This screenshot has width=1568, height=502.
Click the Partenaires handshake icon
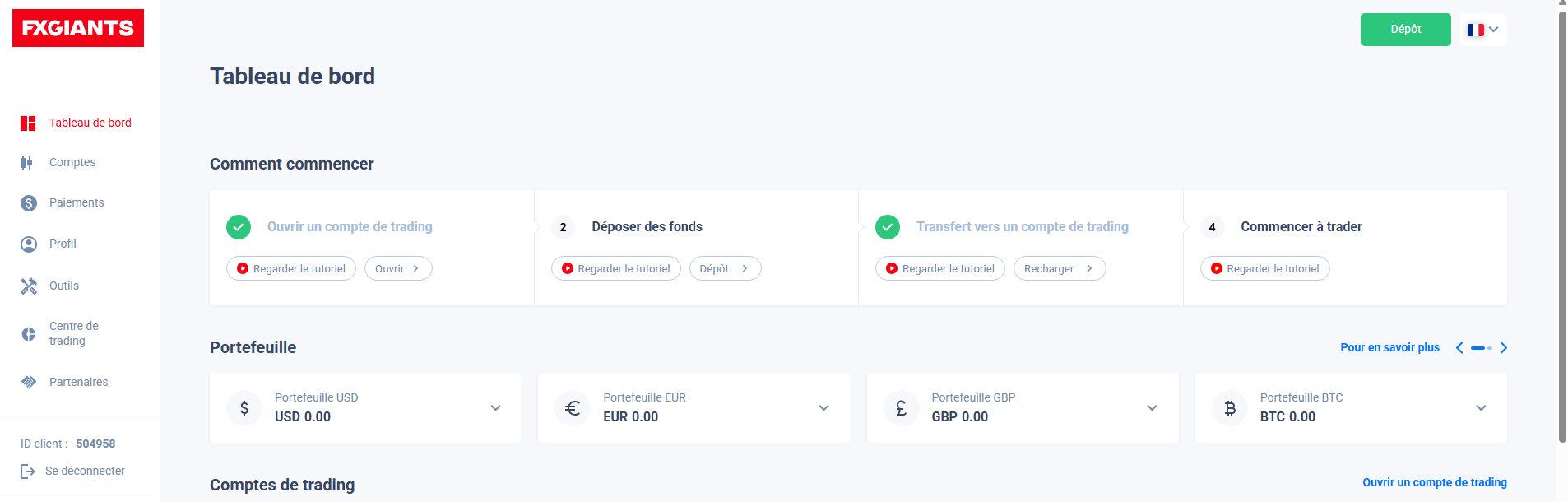tap(29, 382)
